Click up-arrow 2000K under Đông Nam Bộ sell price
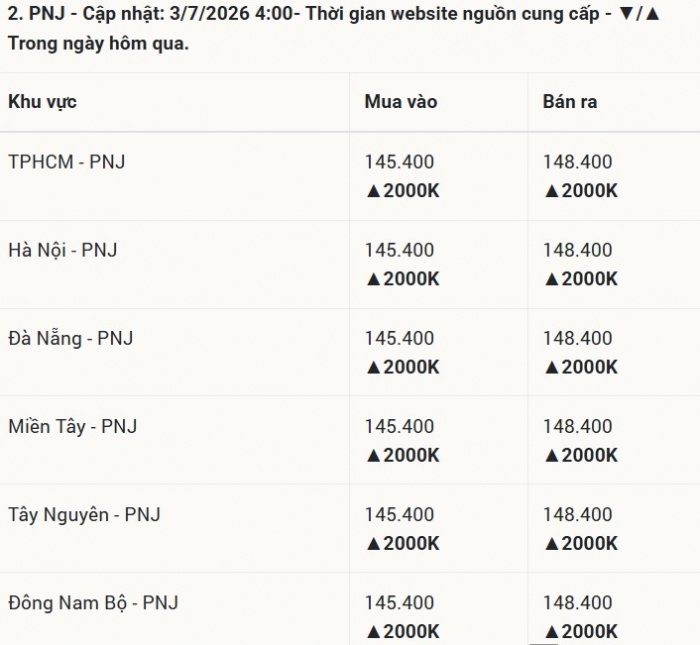 (x=580, y=632)
